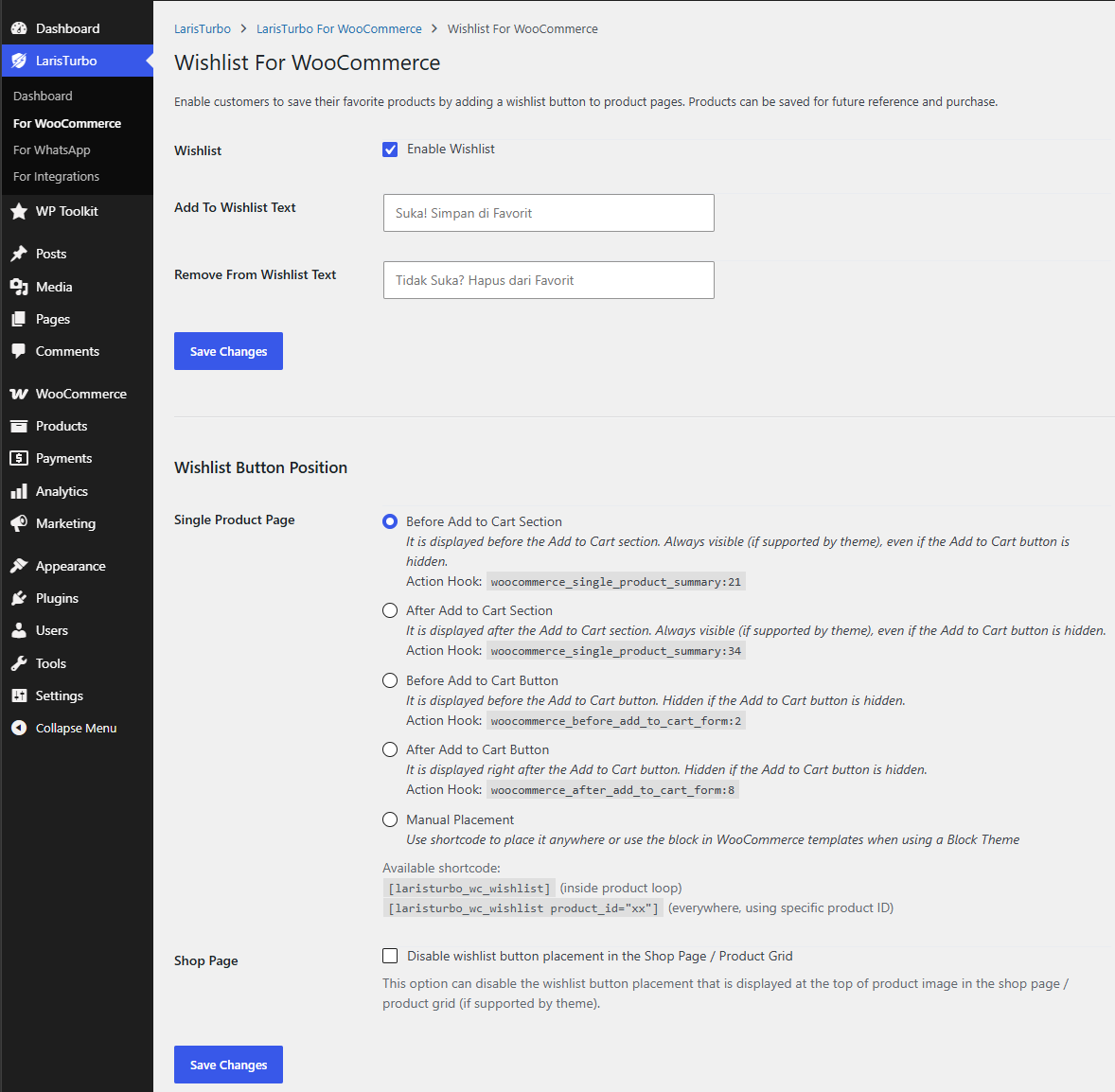Click the Products archive icon
This screenshot has width=1115, height=1092.
click(x=19, y=426)
